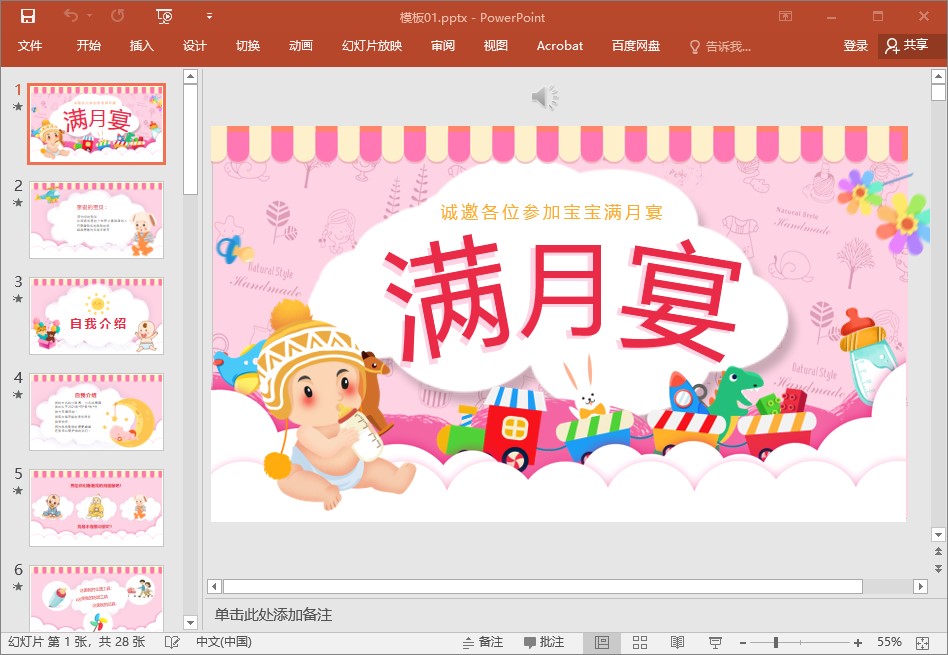Image resolution: width=948 pixels, height=655 pixels.
Task: Click the Undo arrow icon
Action: coord(71,16)
